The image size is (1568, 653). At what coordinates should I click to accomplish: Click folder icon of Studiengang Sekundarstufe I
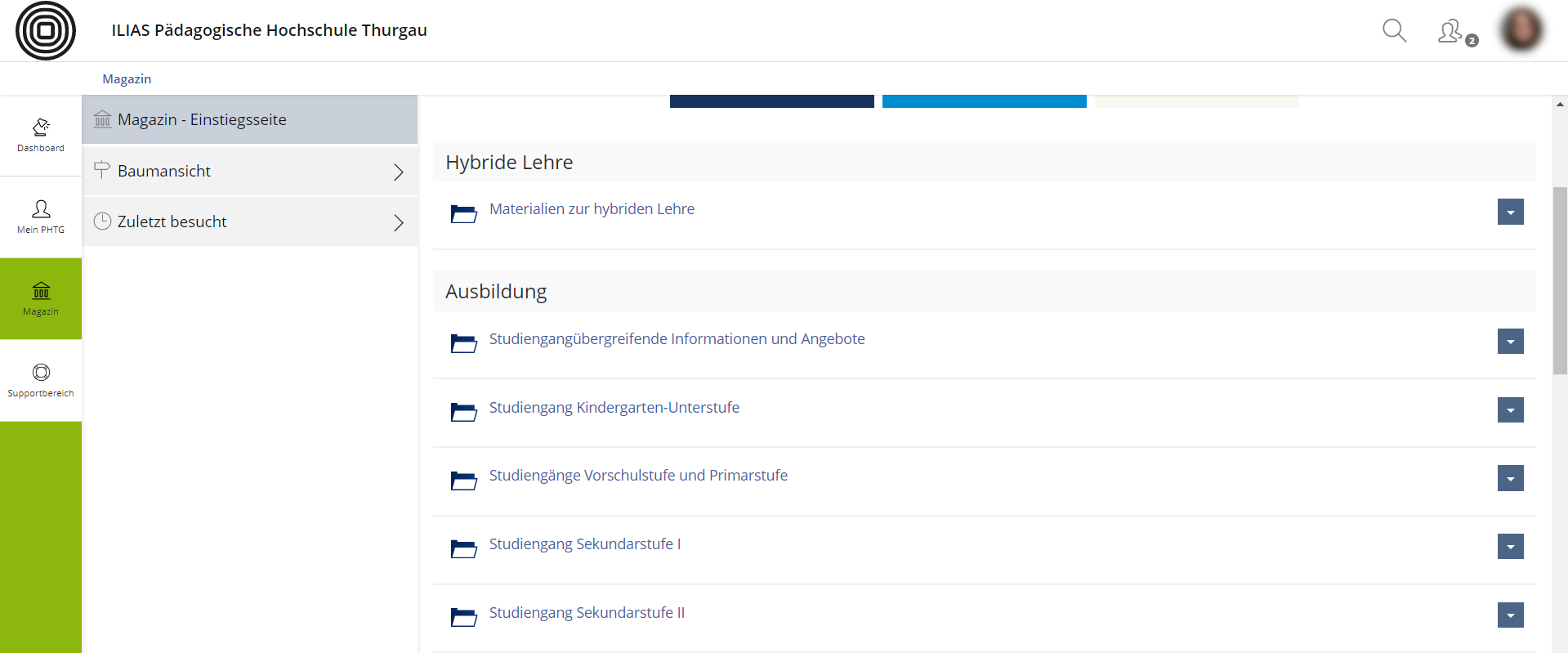tap(463, 548)
